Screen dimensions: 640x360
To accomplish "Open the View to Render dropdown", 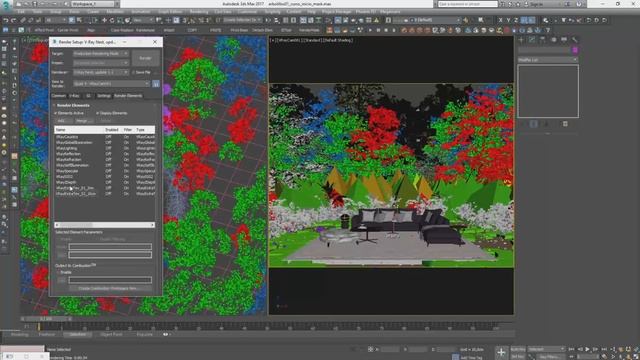I will pyautogui.click(x=111, y=84).
